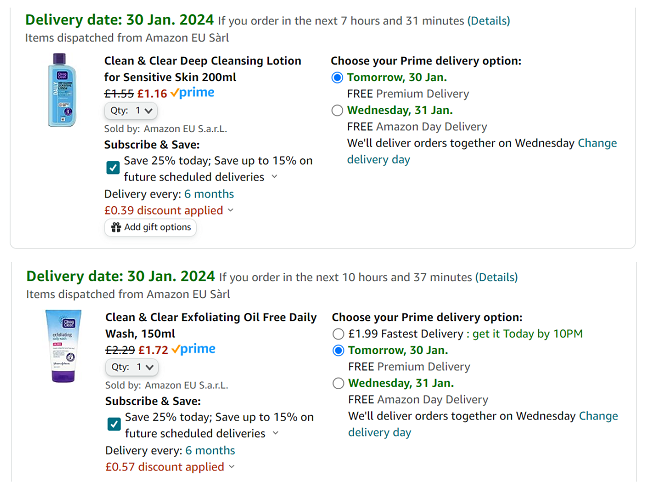Click the gift icon on Add gift options
The width and height of the screenshot is (650, 491).
pos(115,228)
